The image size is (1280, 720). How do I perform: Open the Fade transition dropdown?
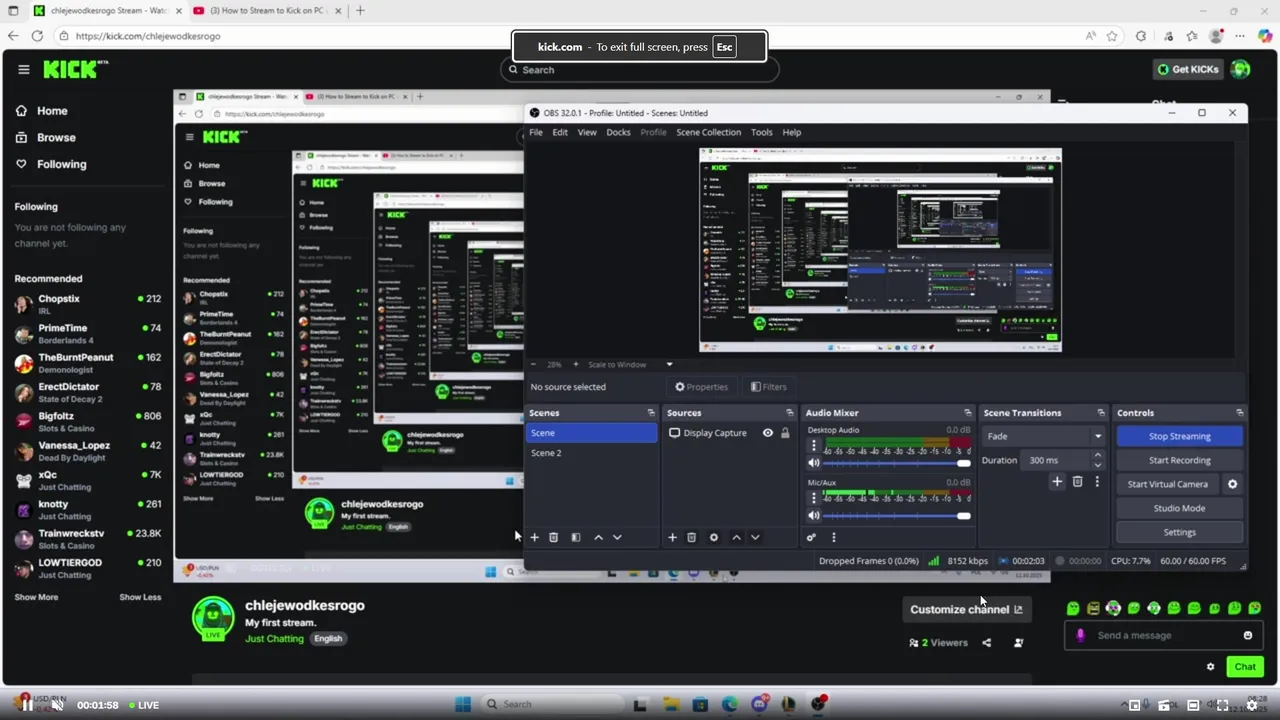[1043, 436]
